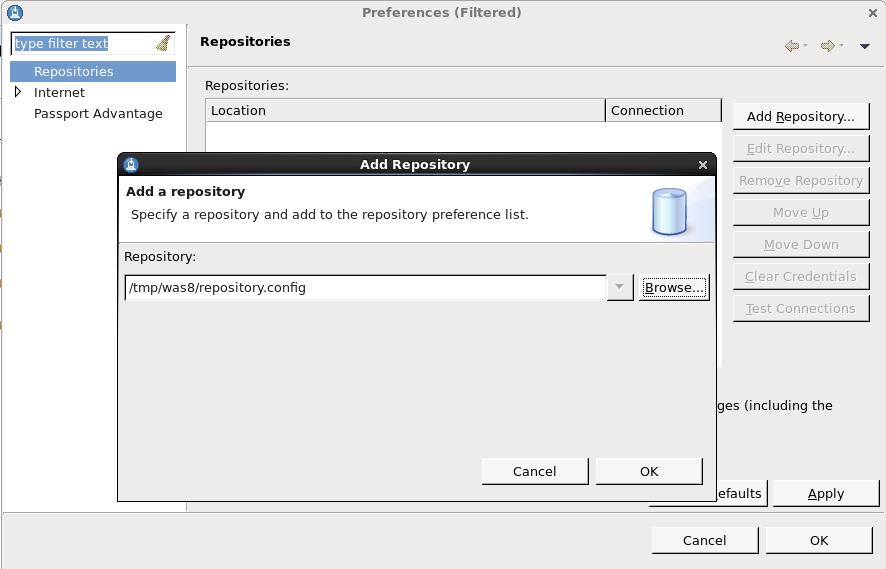Open the preferences view menu triangle
The width and height of the screenshot is (886, 569).
click(865, 46)
